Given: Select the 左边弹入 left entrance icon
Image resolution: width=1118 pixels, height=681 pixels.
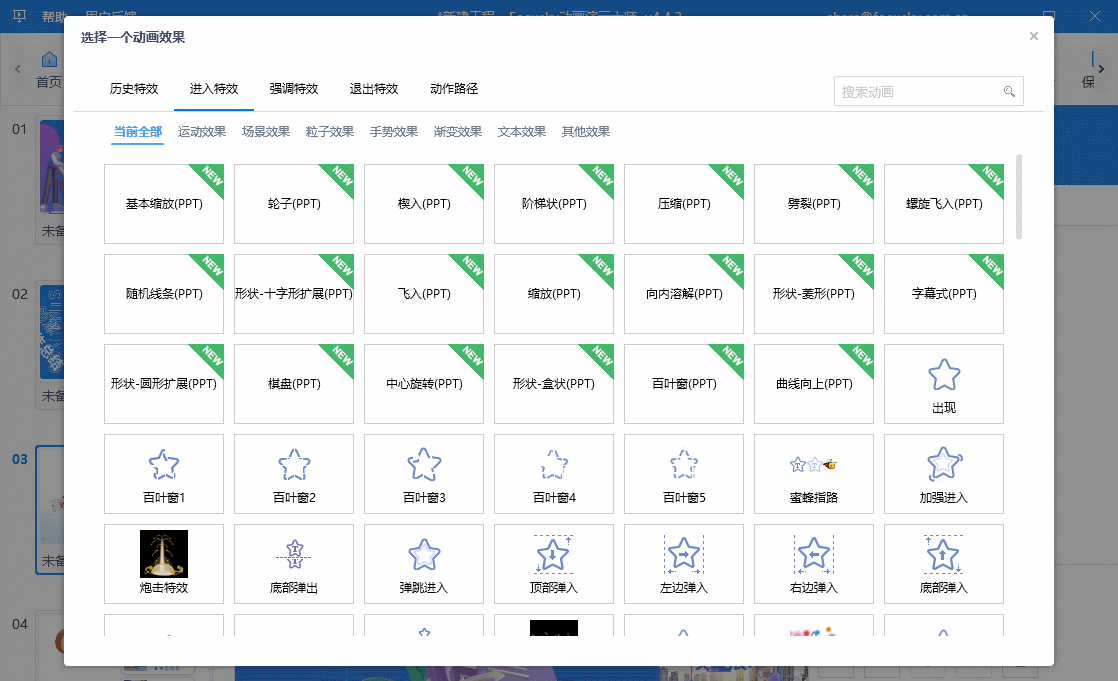Looking at the screenshot, I should (x=683, y=563).
